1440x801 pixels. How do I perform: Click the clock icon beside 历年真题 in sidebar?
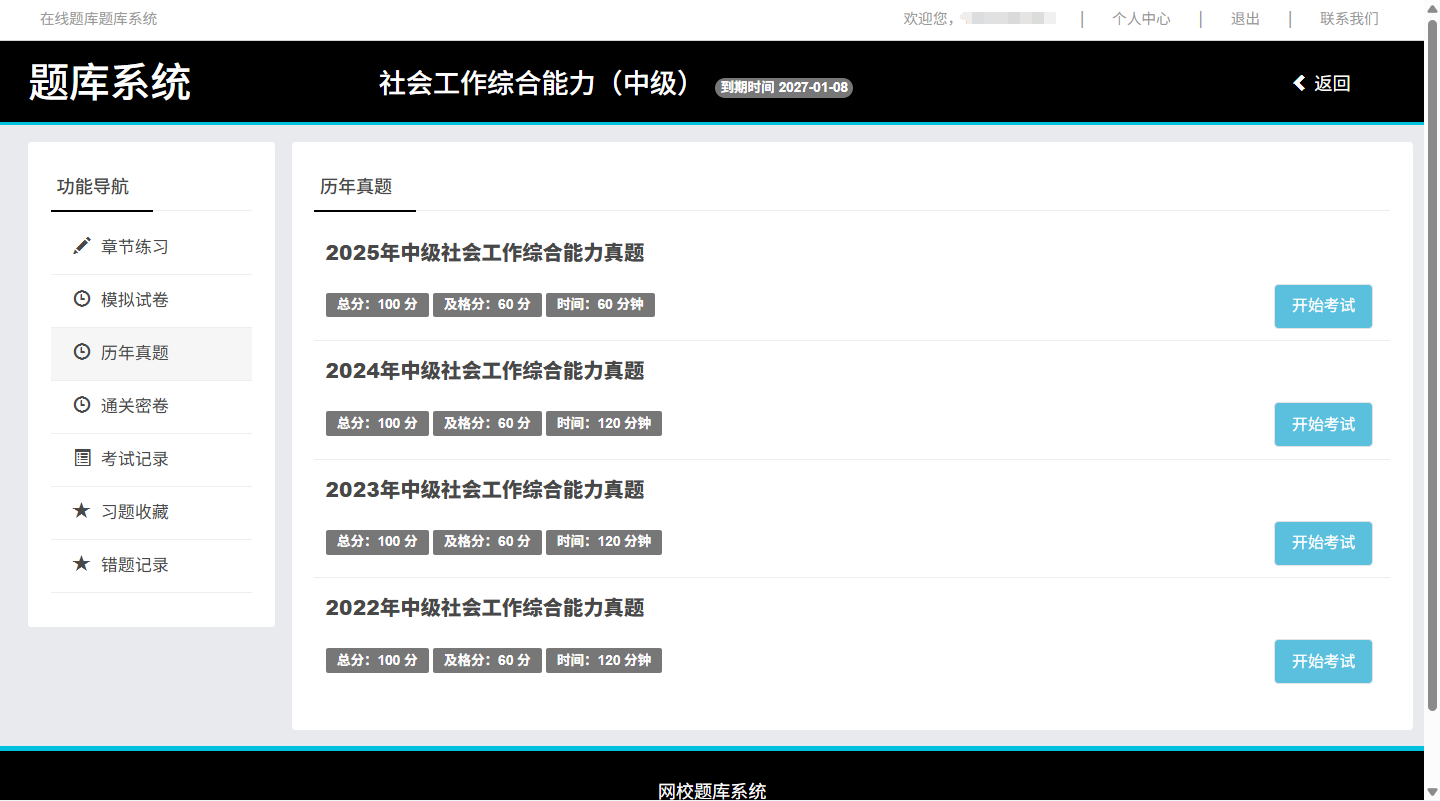tap(82, 352)
